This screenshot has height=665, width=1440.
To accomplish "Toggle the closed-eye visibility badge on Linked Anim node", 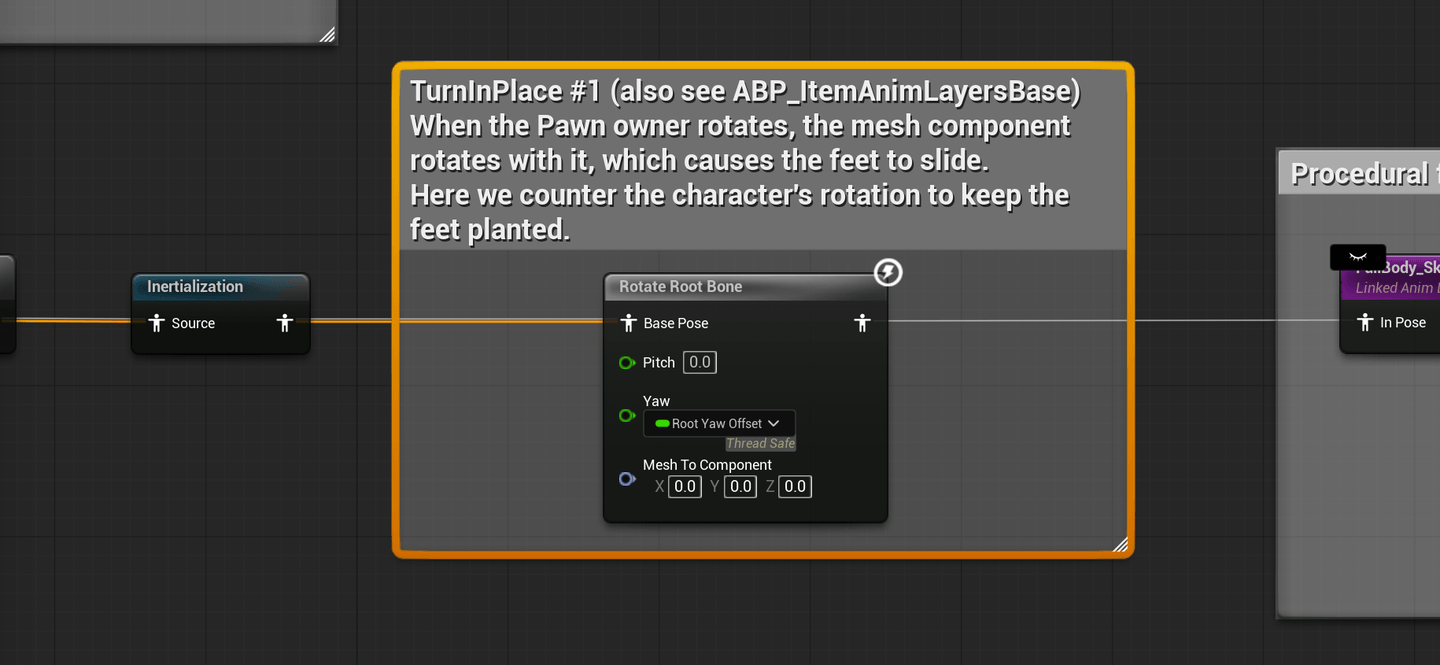I will (1358, 257).
